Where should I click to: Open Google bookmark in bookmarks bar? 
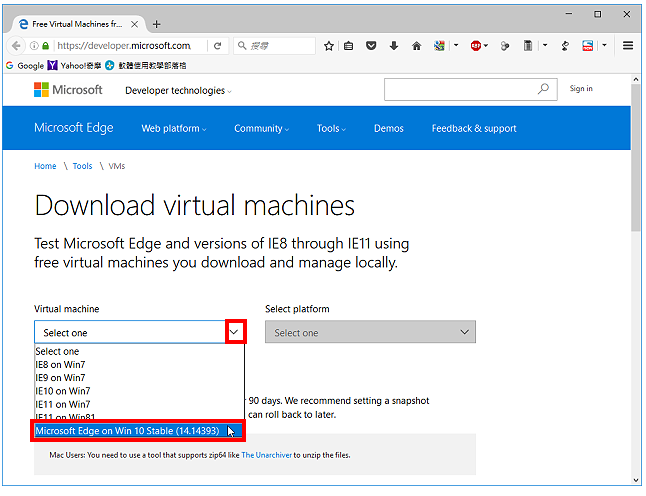[x=25, y=66]
